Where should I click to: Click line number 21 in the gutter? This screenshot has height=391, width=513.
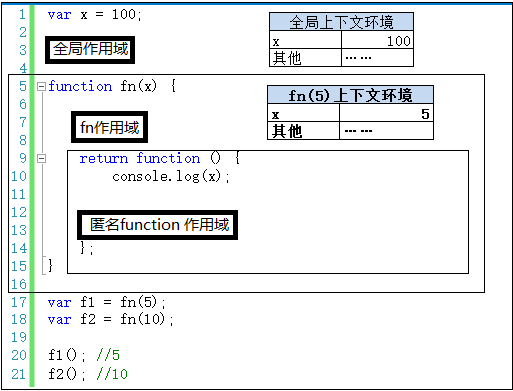point(19,374)
